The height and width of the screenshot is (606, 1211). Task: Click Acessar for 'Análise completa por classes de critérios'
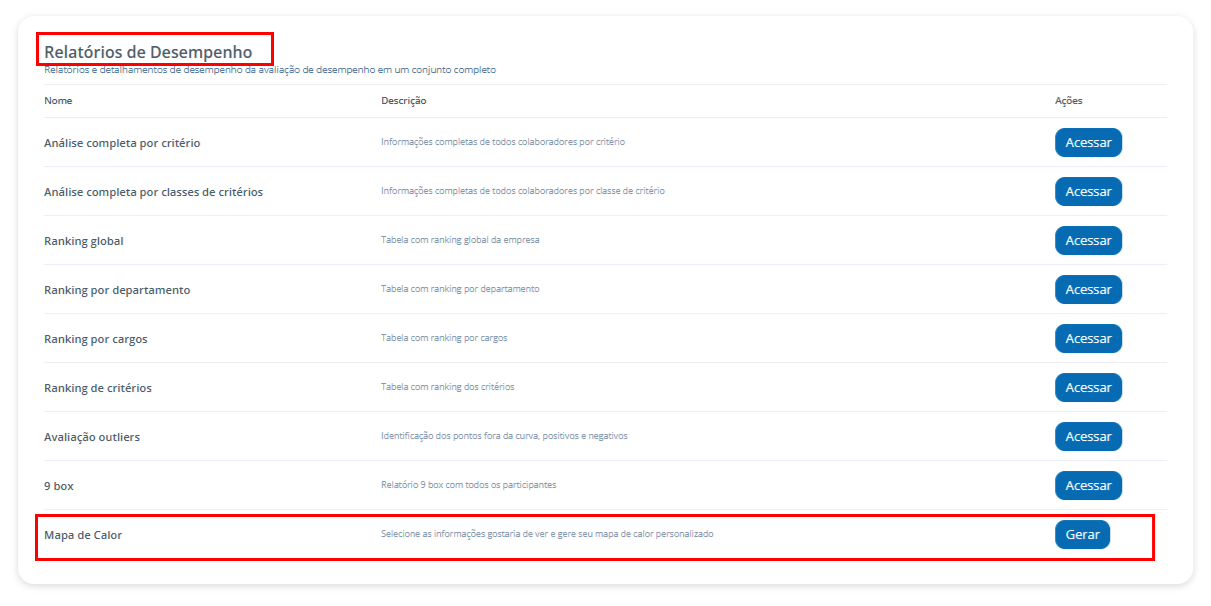[x=1088, y=192]
